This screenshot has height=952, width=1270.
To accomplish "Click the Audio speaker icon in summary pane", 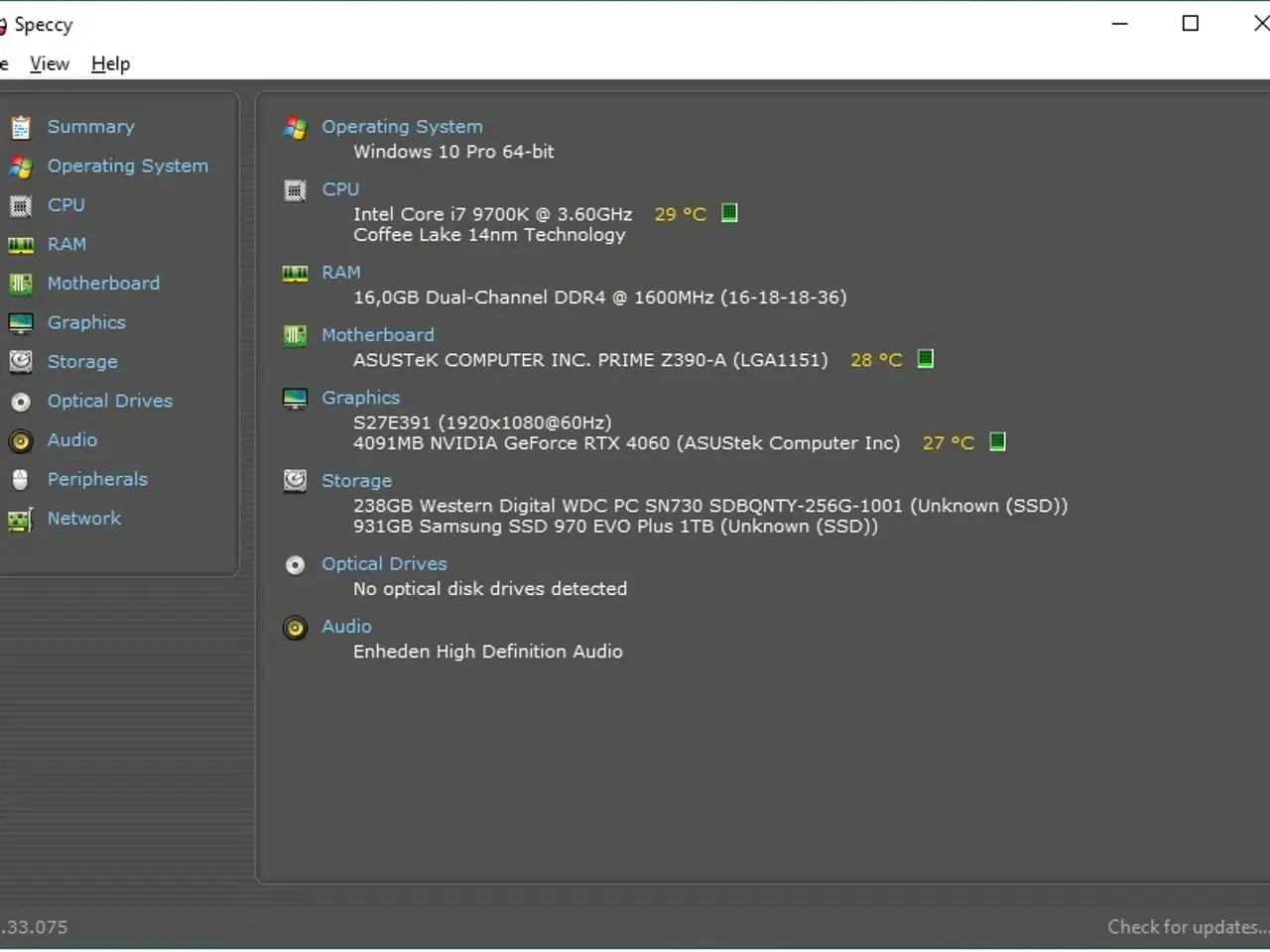I will pyautogui.click(x=295, y=628).
